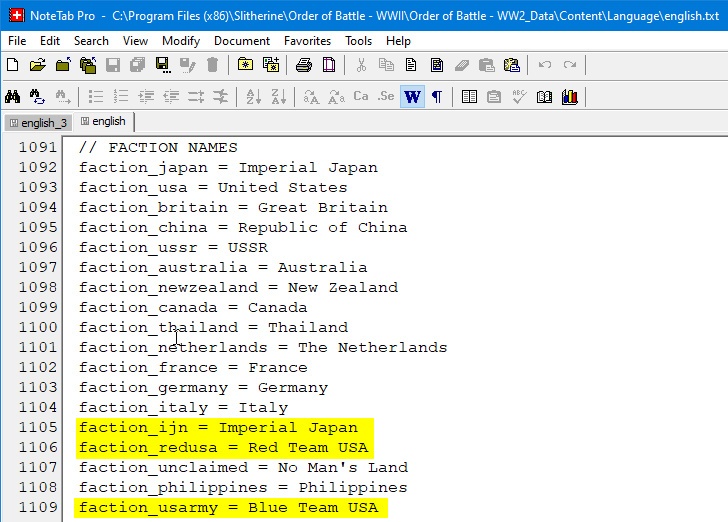
Task: Click the NoteTab Pro title bar icon
Action: (x=16, y=15)
